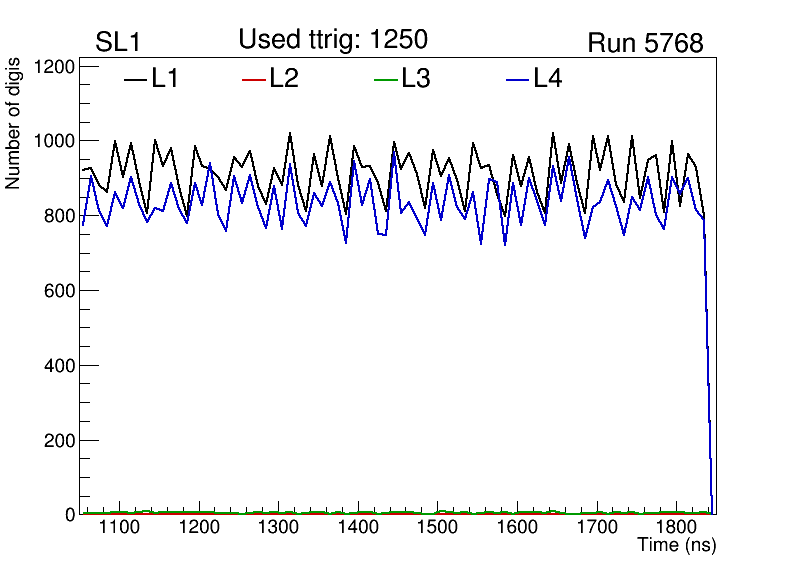The image size is (796, 572).
Task: Select the L2 legend label text
Action: point(284,79)
